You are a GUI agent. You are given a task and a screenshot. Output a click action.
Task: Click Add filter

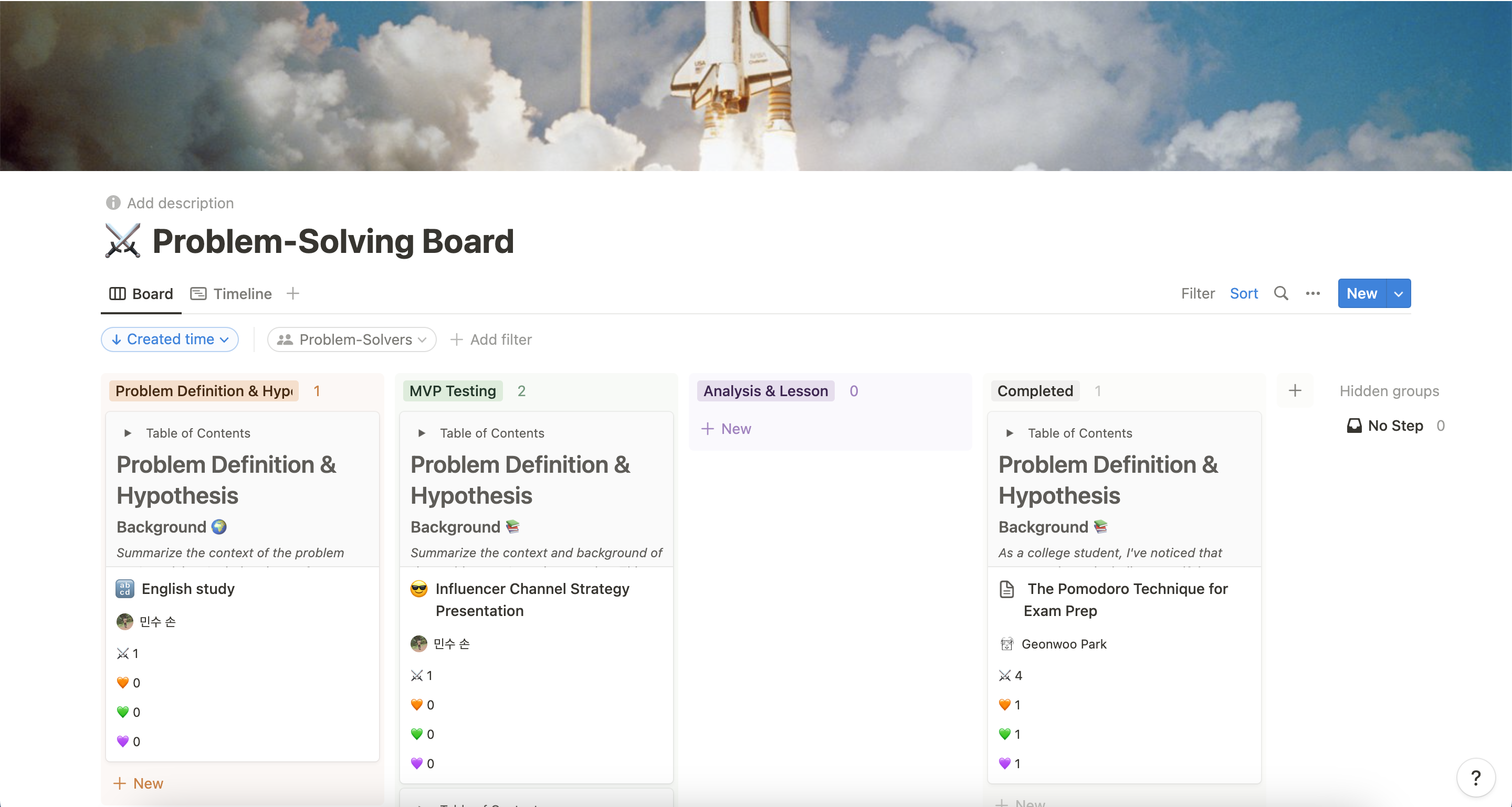click(x=491, y=339)
